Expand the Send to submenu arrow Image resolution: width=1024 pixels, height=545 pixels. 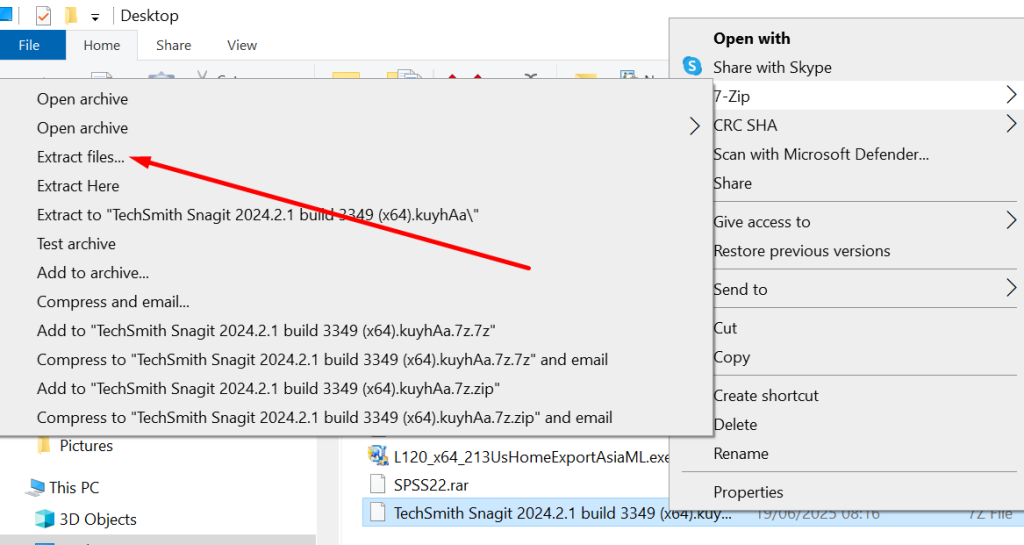coord(1011,289)
